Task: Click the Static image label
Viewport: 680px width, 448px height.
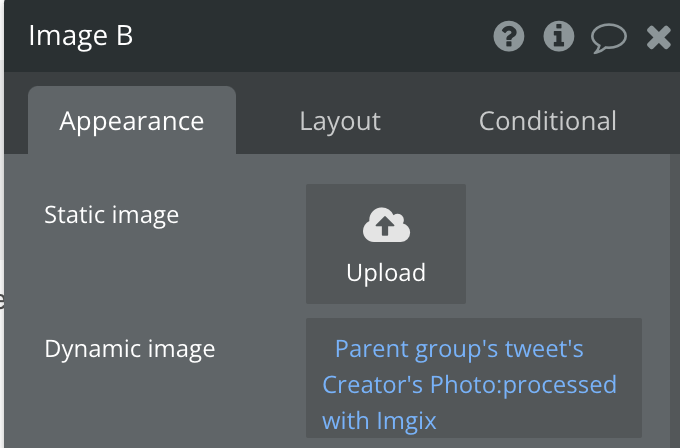Action: pyautogui.click(x=111, y=214)
